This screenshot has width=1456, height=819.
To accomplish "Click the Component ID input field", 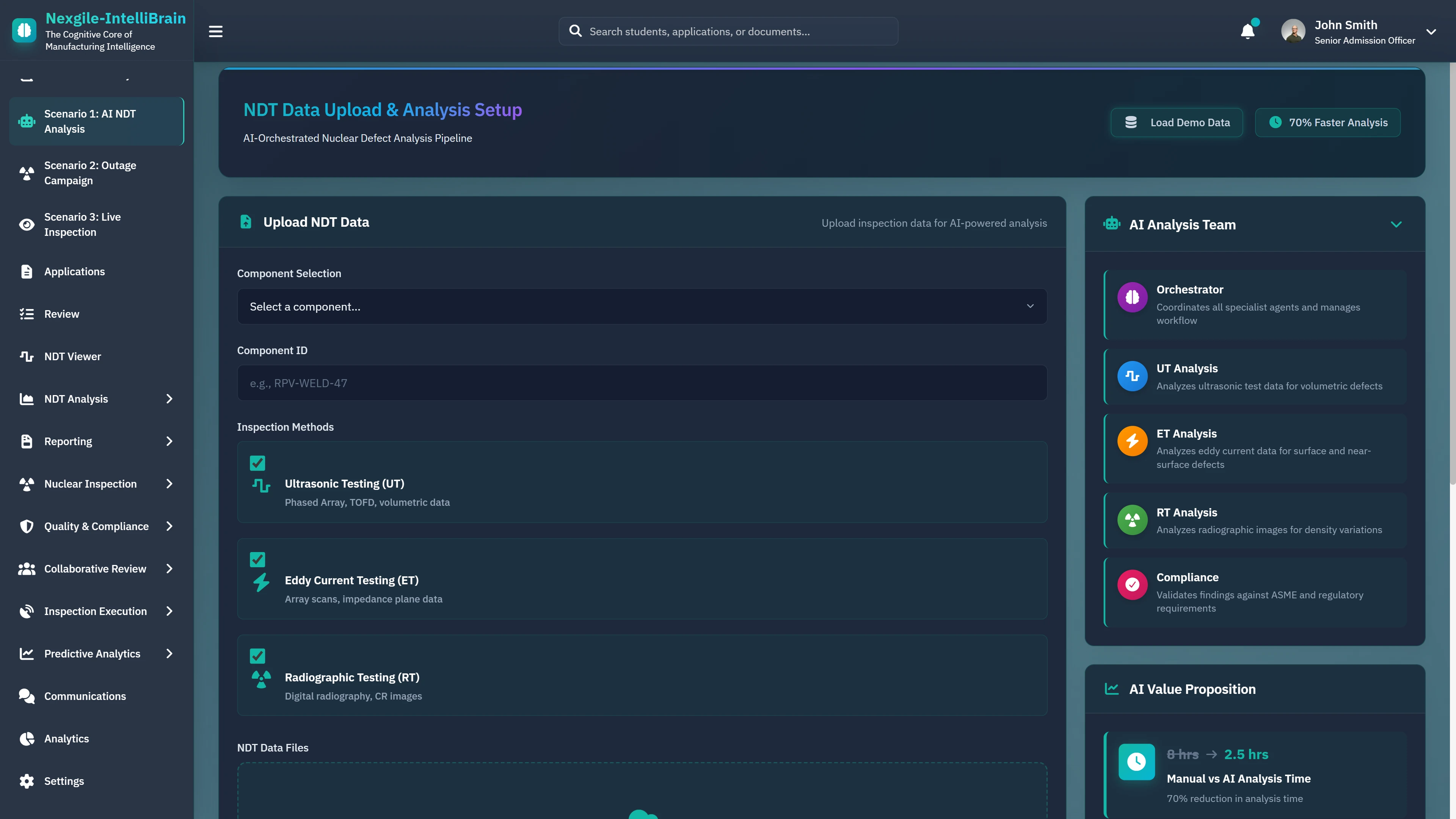I will [x=642, y=383].
